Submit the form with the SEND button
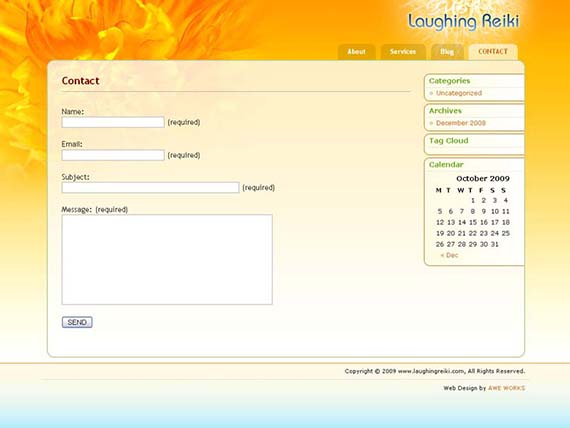The image size is (570, 428). point(77,322)
